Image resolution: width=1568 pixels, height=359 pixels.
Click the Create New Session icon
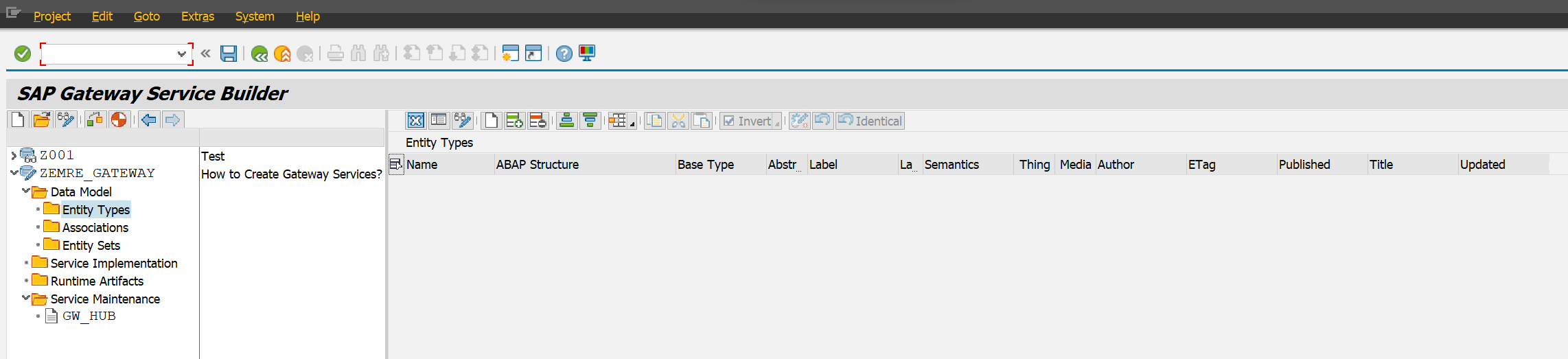pyautogui.click(x=510, y=54)
